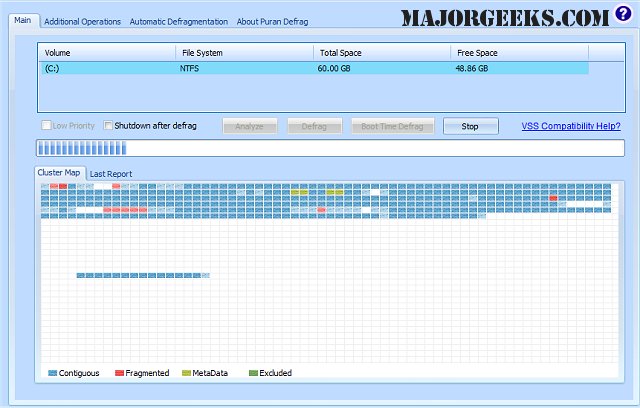
Task: Click the Defrag button
Action: tap(314, 126)
